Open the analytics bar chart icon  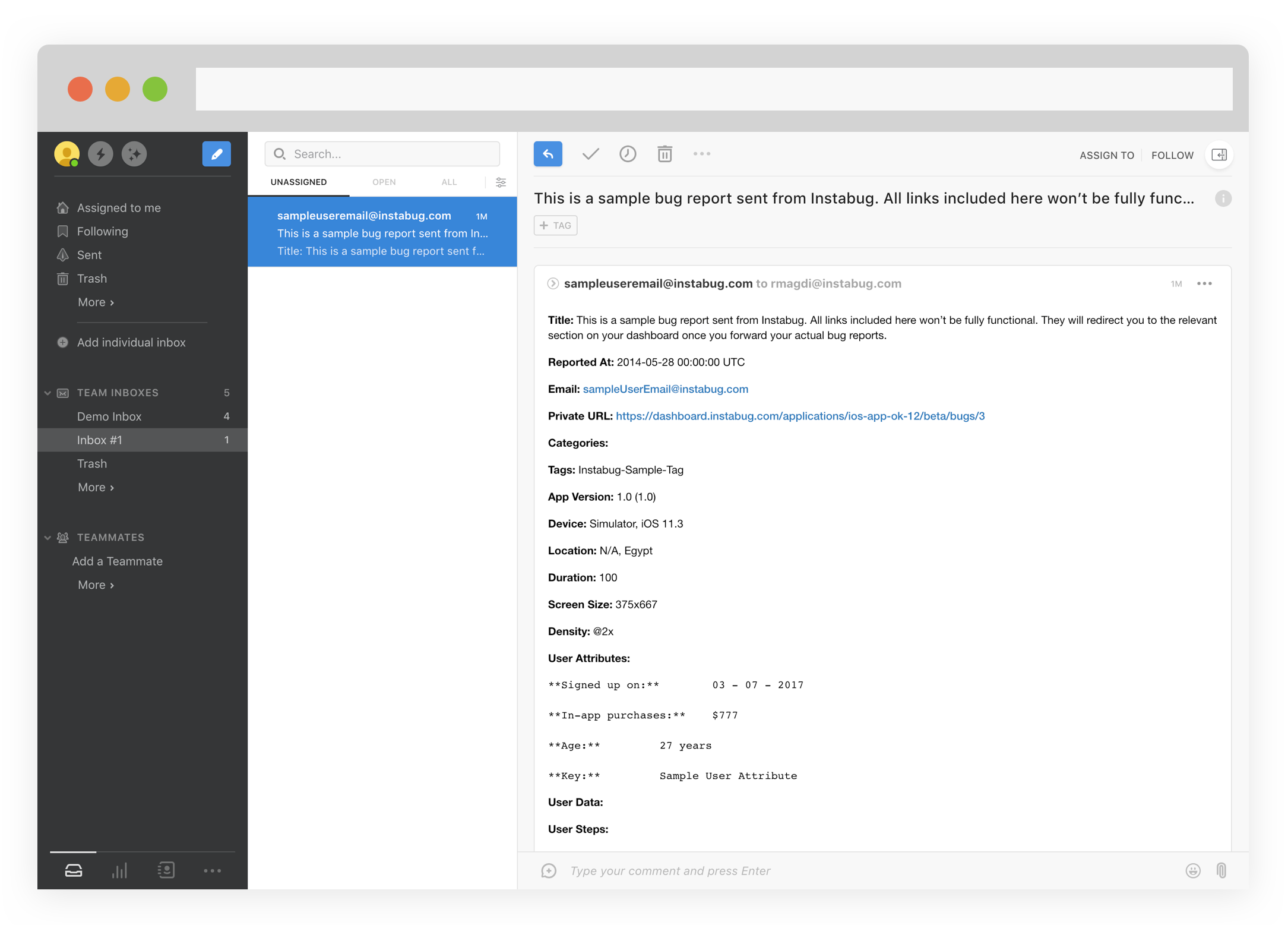(119, 871)
